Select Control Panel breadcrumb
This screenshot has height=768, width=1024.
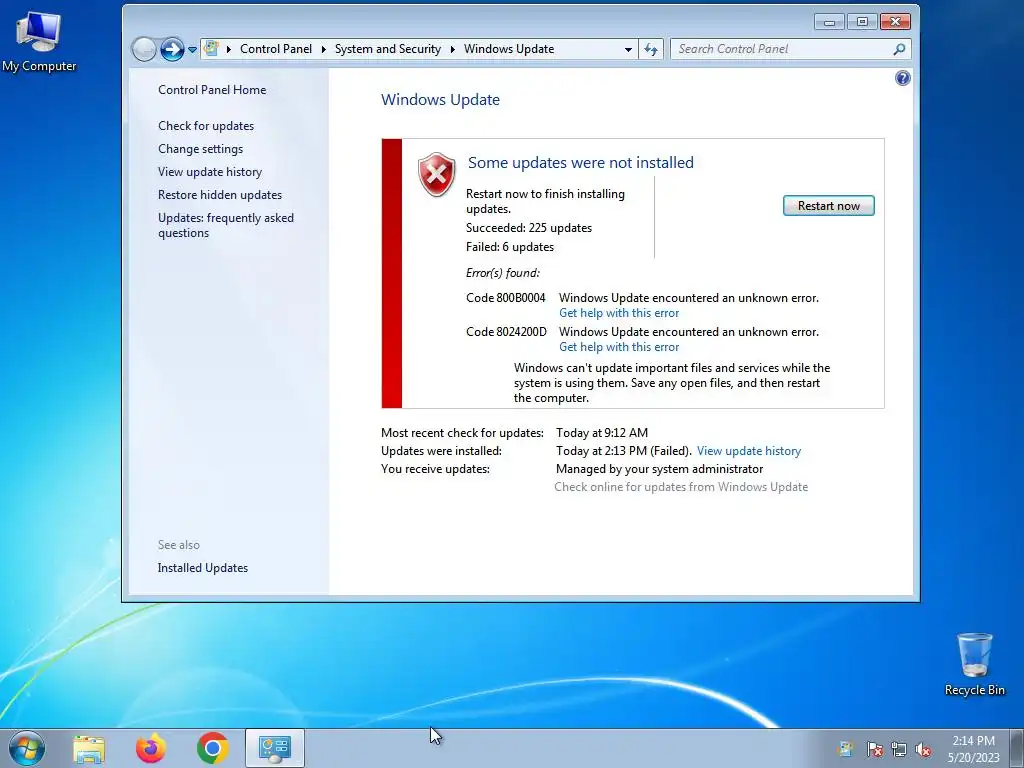point(276,49)
